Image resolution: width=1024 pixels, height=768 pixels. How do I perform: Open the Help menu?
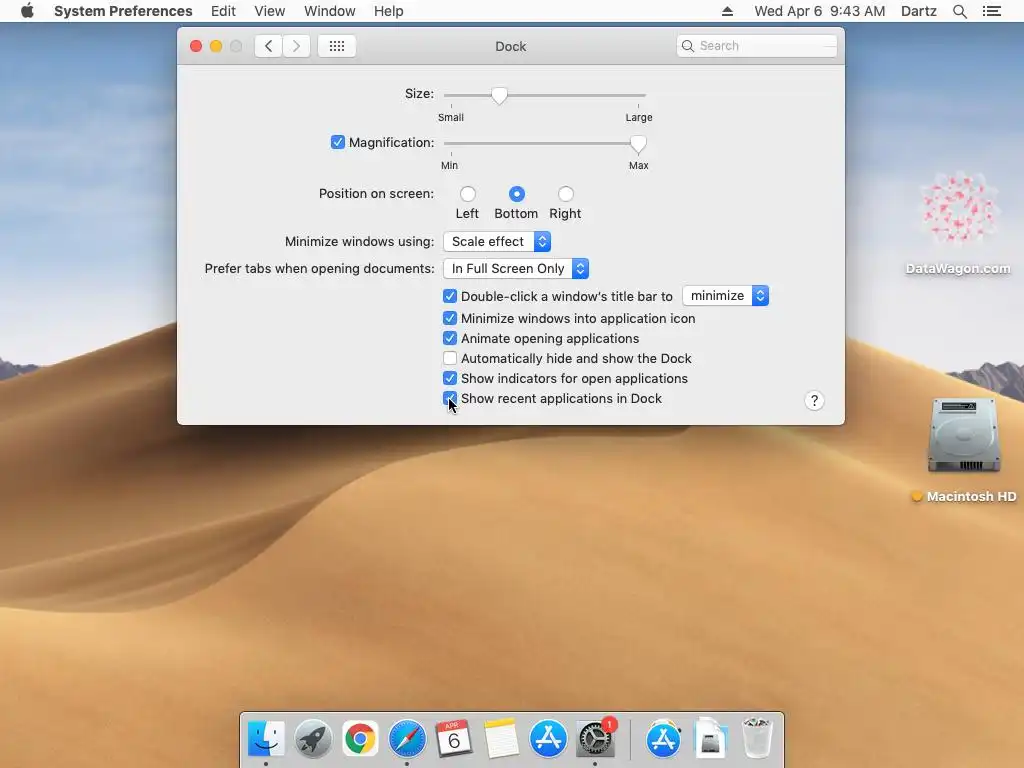(x=389, y=11)
